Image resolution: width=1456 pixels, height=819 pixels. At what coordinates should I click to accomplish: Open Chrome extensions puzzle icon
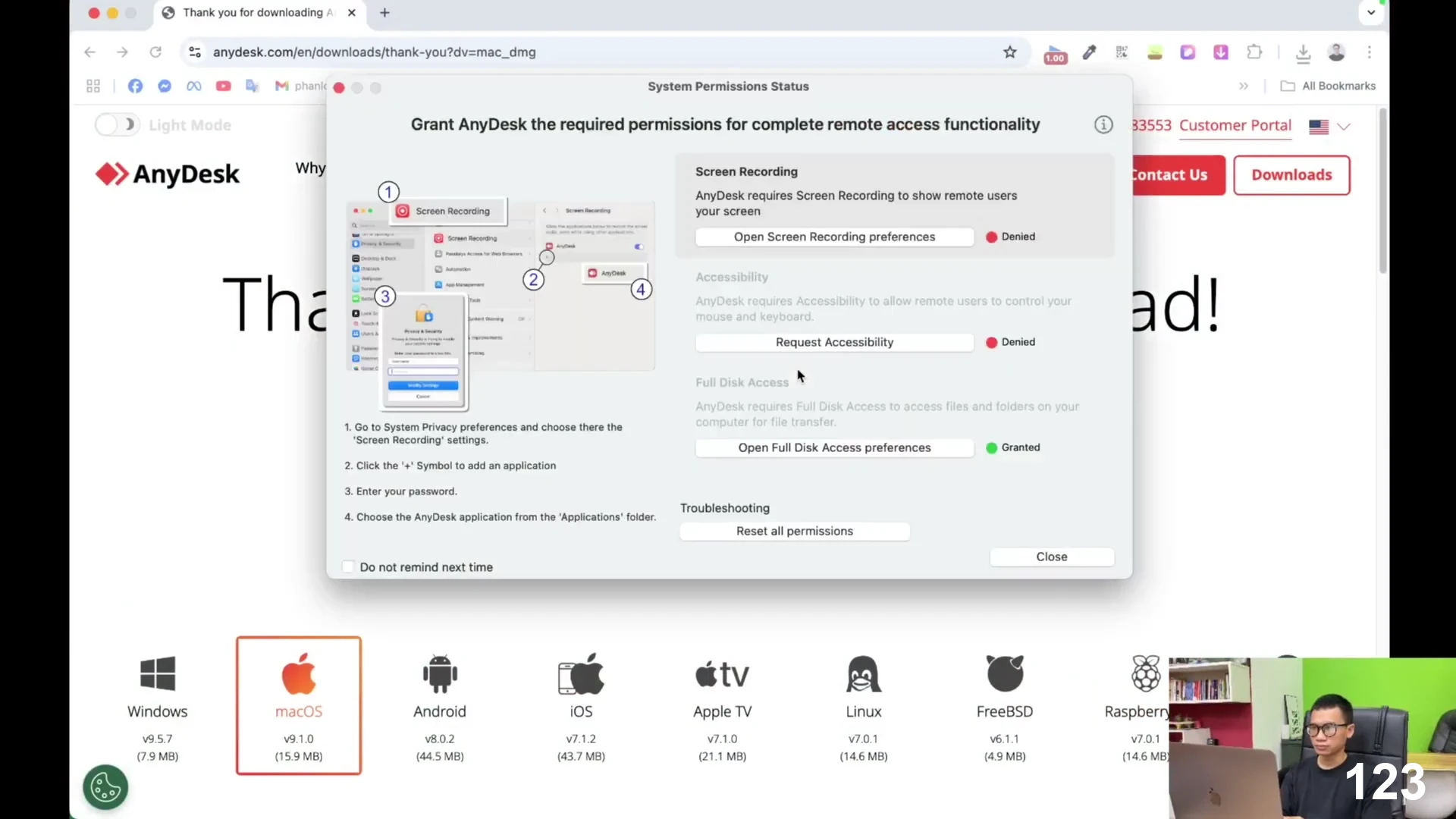click(1254, 52)
